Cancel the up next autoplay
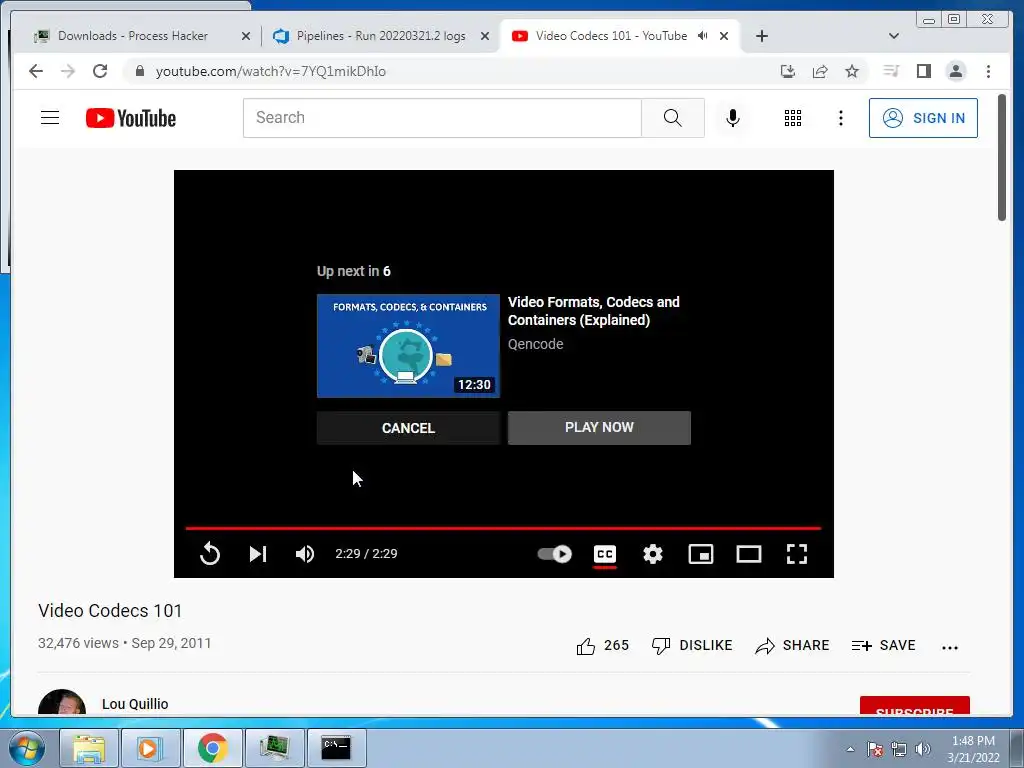Viewport: 1024px width, 768px height. point(408,428)
